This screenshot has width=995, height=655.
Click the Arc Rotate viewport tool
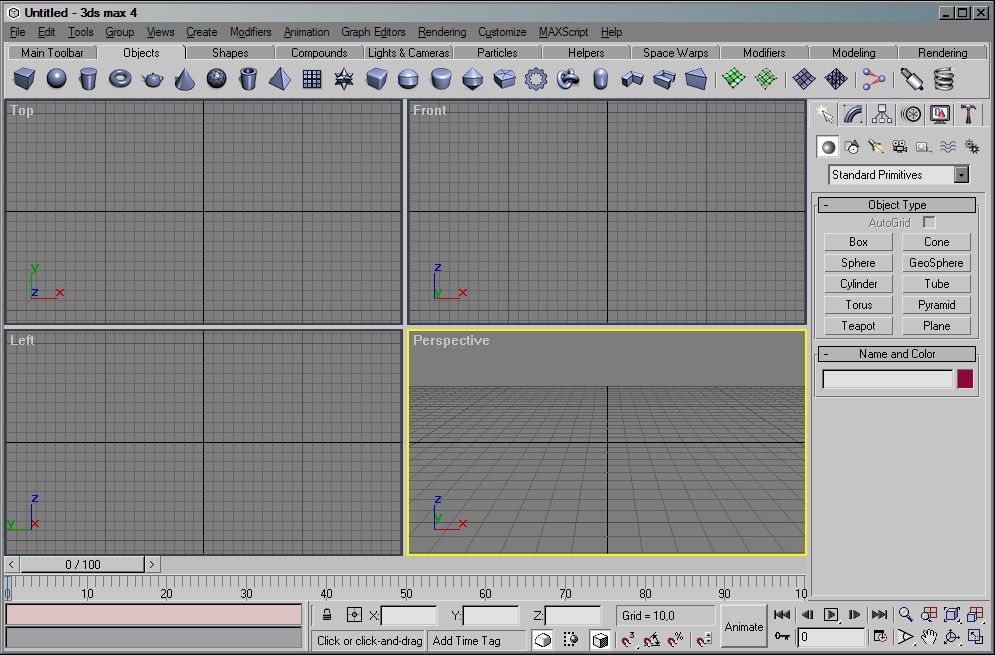952,637
